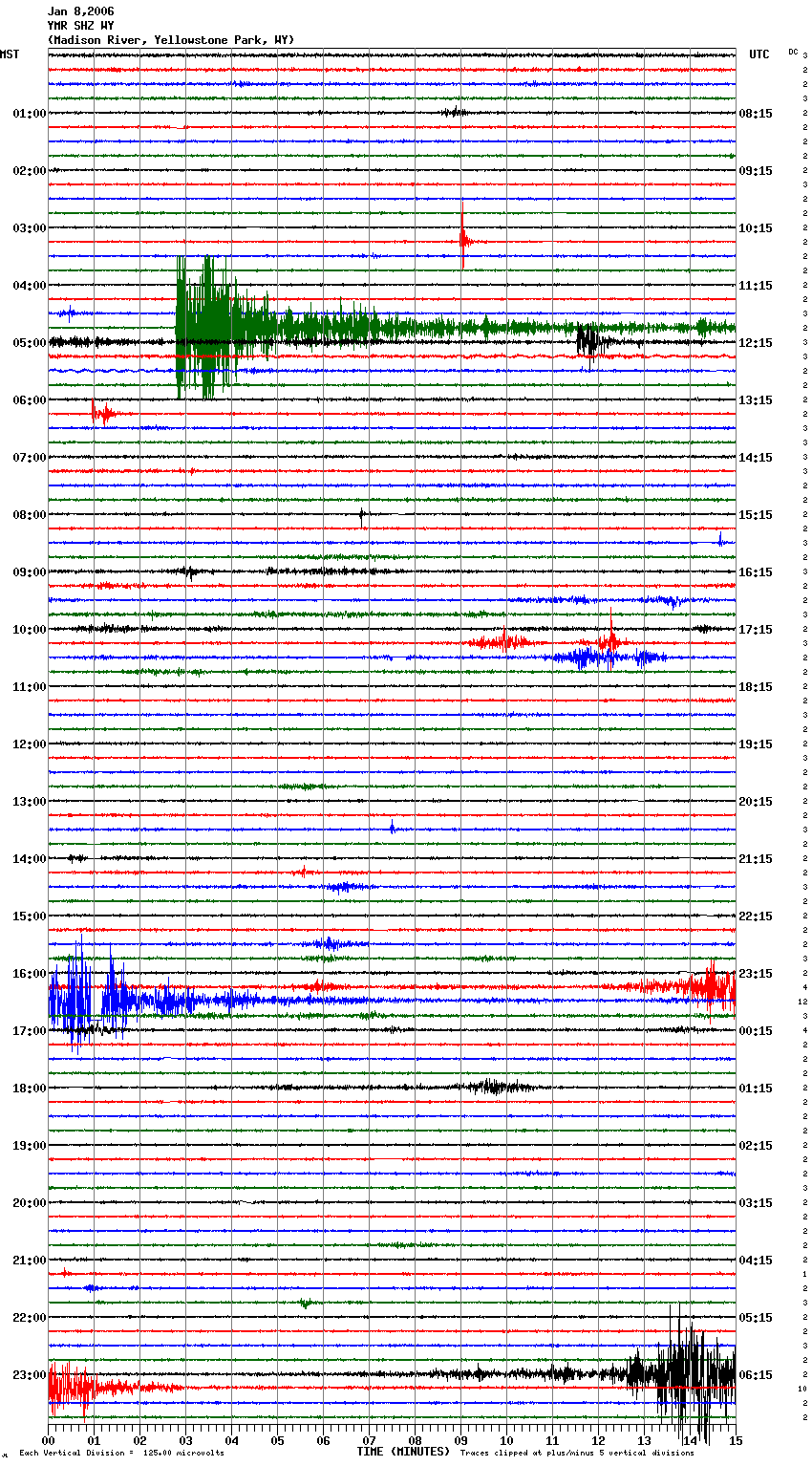Click the "DC" column header

click(793, 52)
